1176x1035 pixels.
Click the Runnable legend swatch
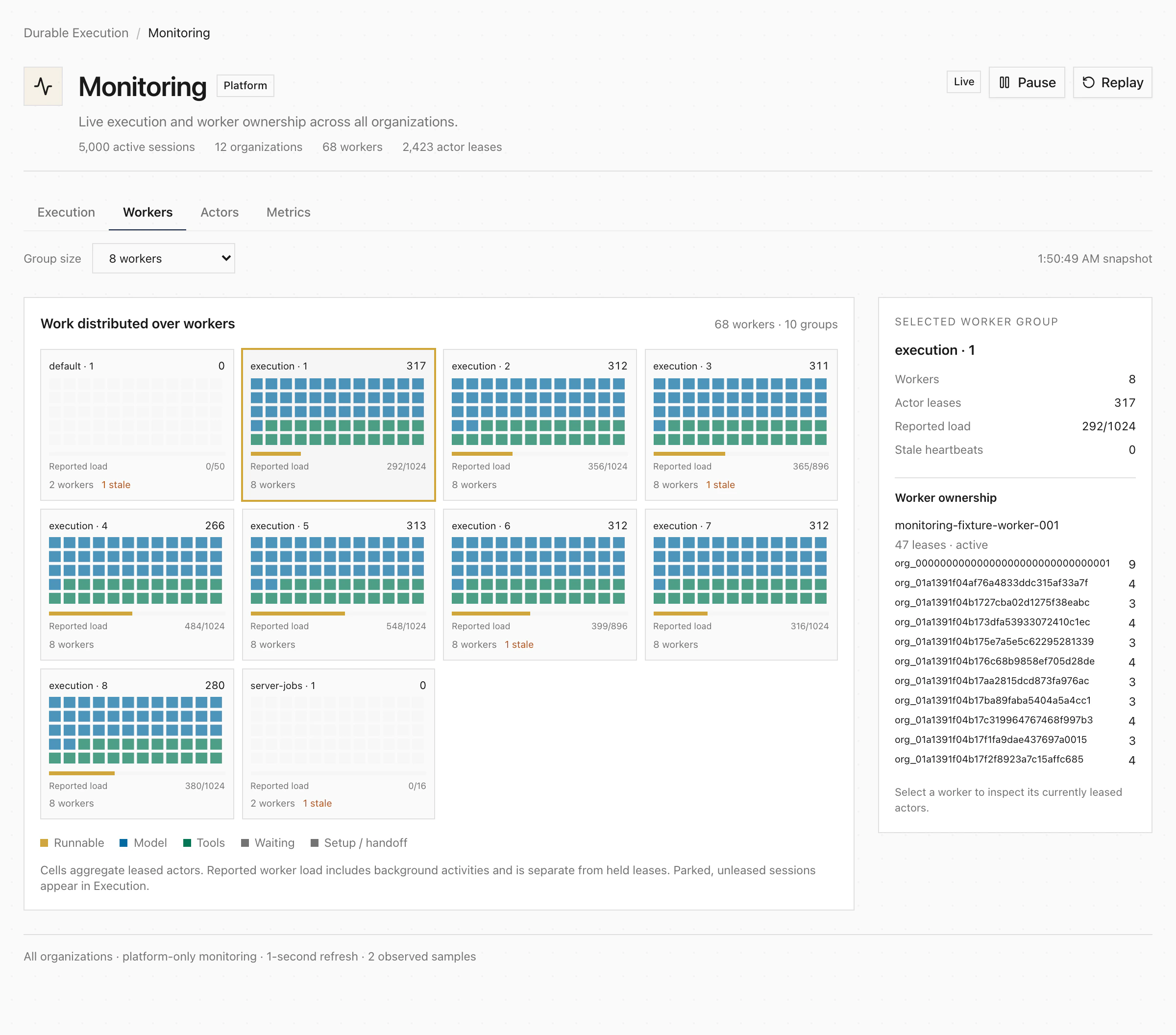(x=44, y=843)
